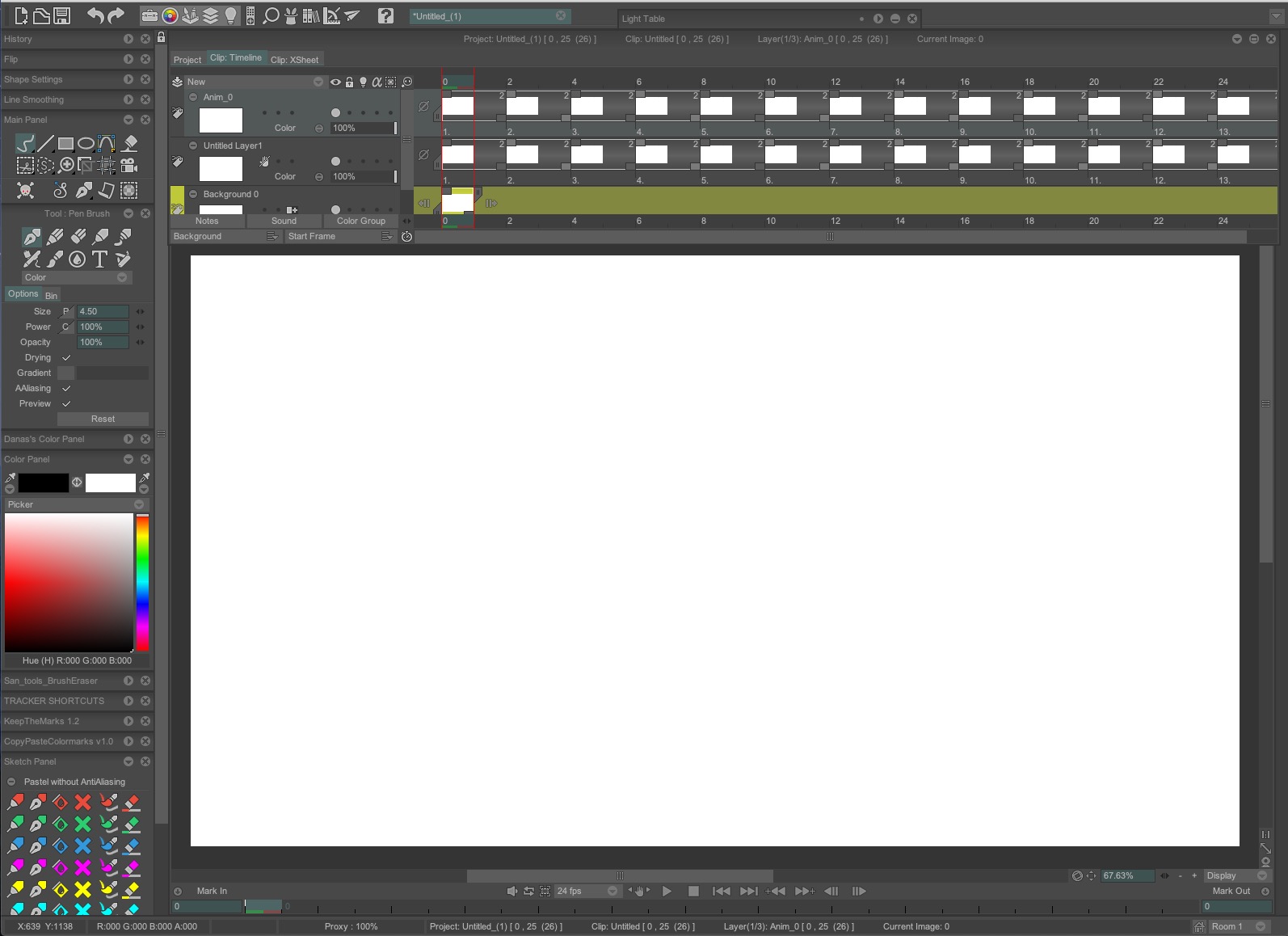The image size is (1288, 936).
Task: Open a project using the folder icon
Action: pyautogui.click(x=41, y=15)
